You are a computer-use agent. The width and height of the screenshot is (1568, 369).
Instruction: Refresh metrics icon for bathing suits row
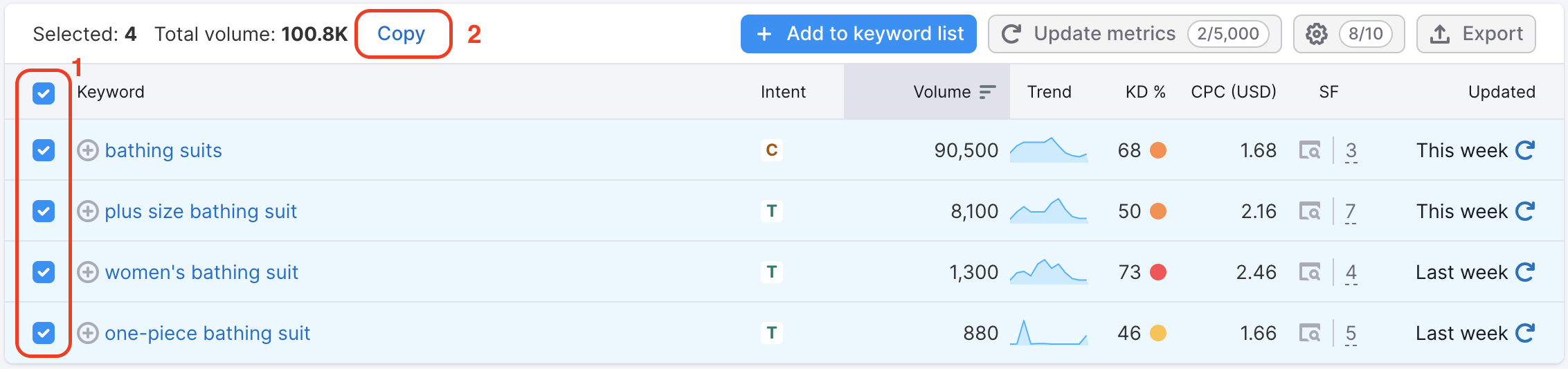[x=1525, y=150]
